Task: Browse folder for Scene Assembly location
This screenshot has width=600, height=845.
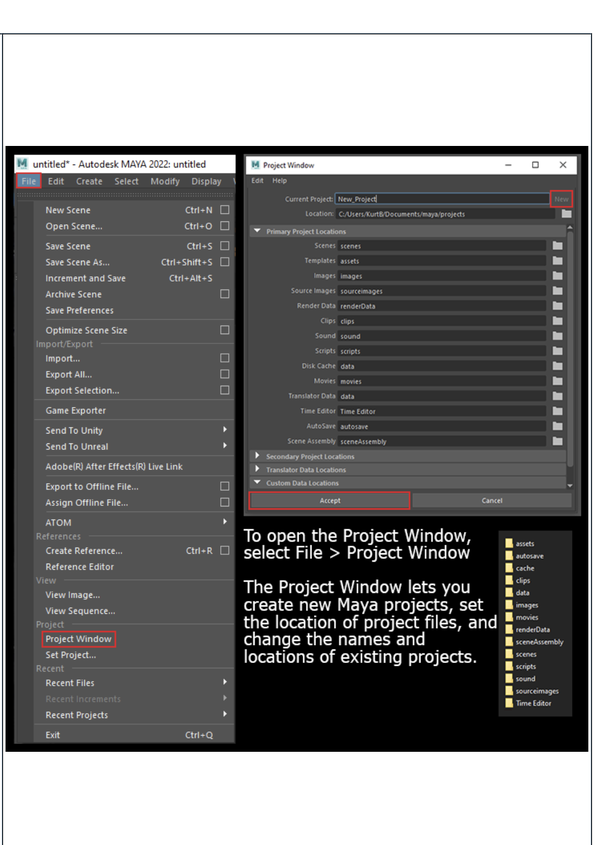Action: 557,441
